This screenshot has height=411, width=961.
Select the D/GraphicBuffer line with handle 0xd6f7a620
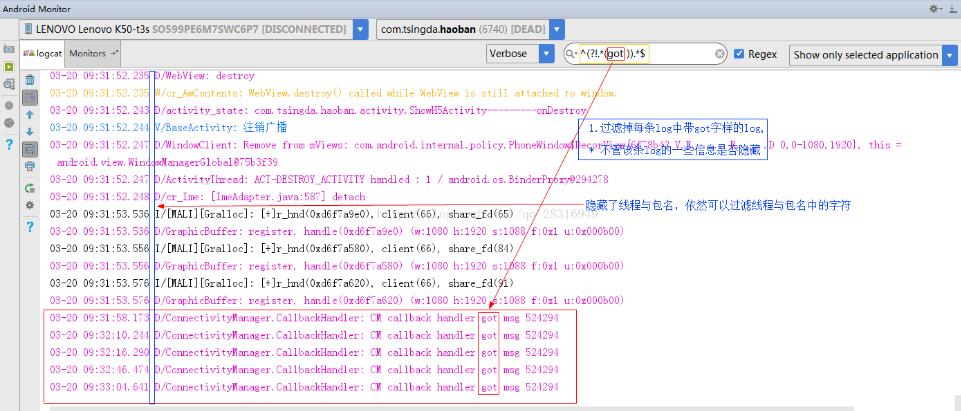[x=336, y=300]
